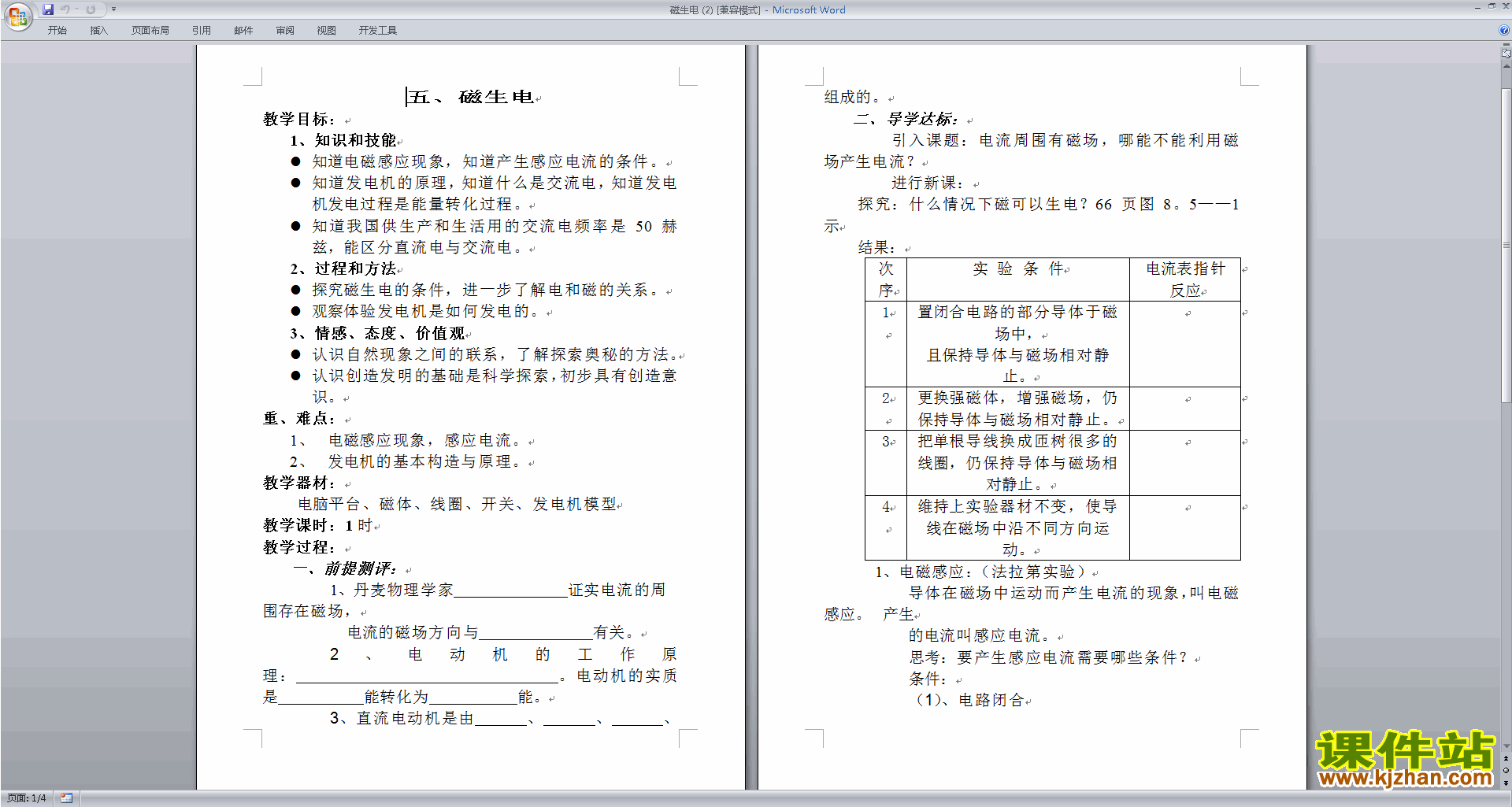Redo action in quick access toolbar

(91, 9)
